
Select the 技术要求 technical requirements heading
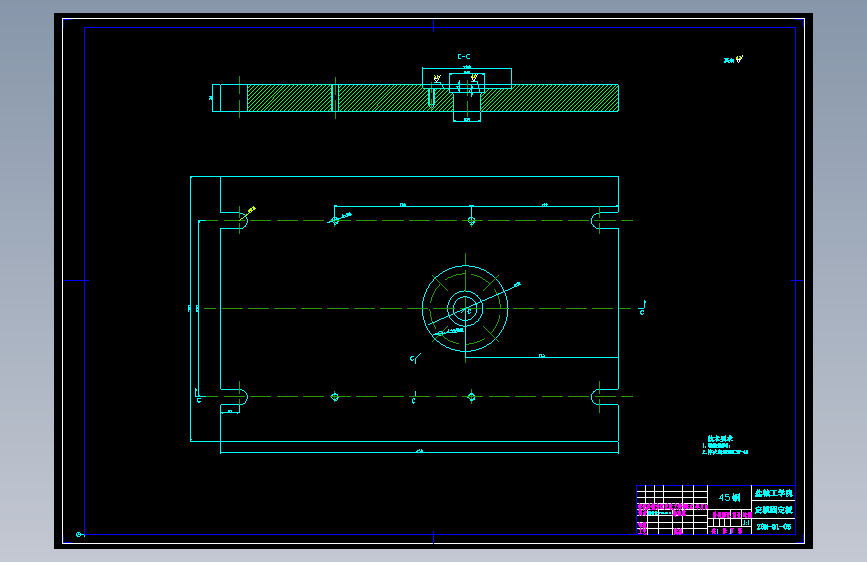720,439
